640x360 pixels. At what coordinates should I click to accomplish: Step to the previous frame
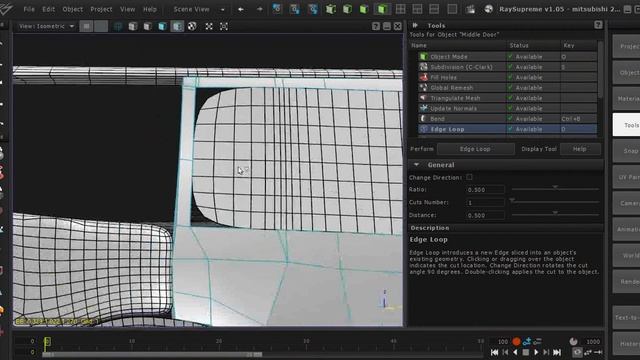tap(505, 352)
